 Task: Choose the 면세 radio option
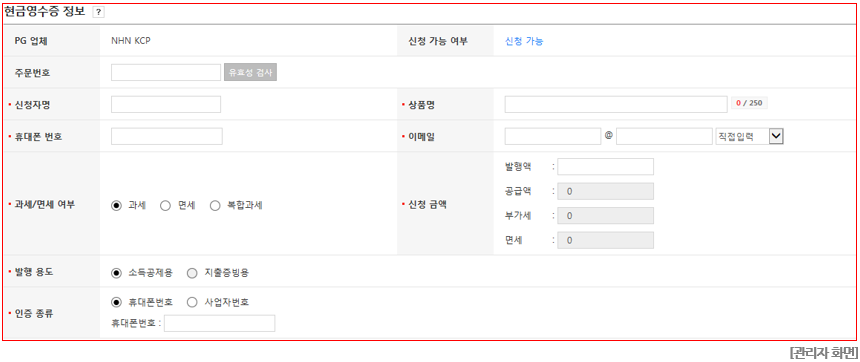[165, 206]
